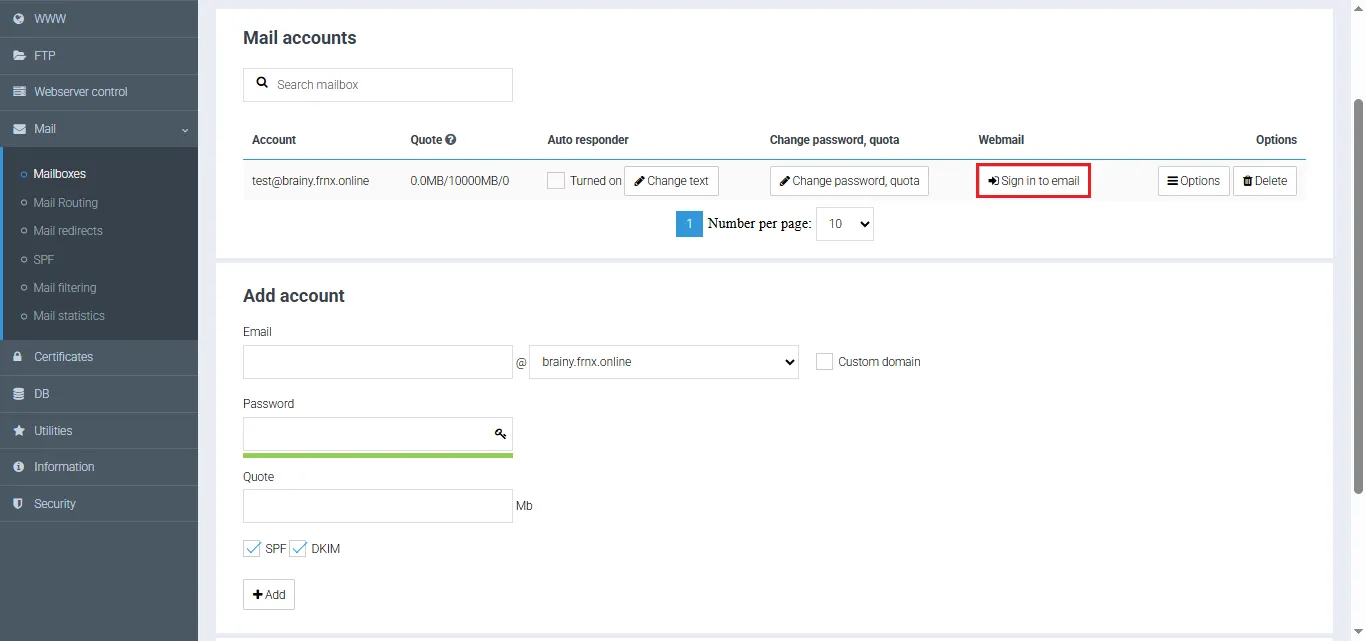Click the globe icon beside WWW
Screen dimensions: 1366x641
pos(18,19)
